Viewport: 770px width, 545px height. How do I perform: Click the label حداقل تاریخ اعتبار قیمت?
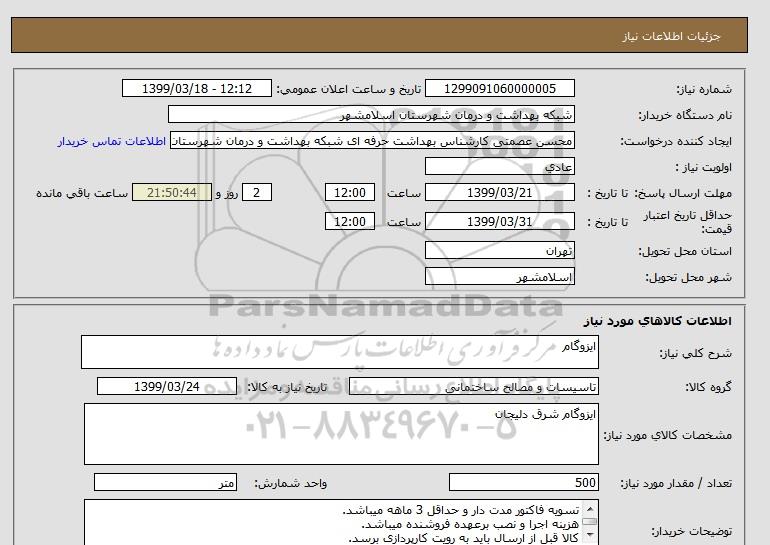point(688,222)
